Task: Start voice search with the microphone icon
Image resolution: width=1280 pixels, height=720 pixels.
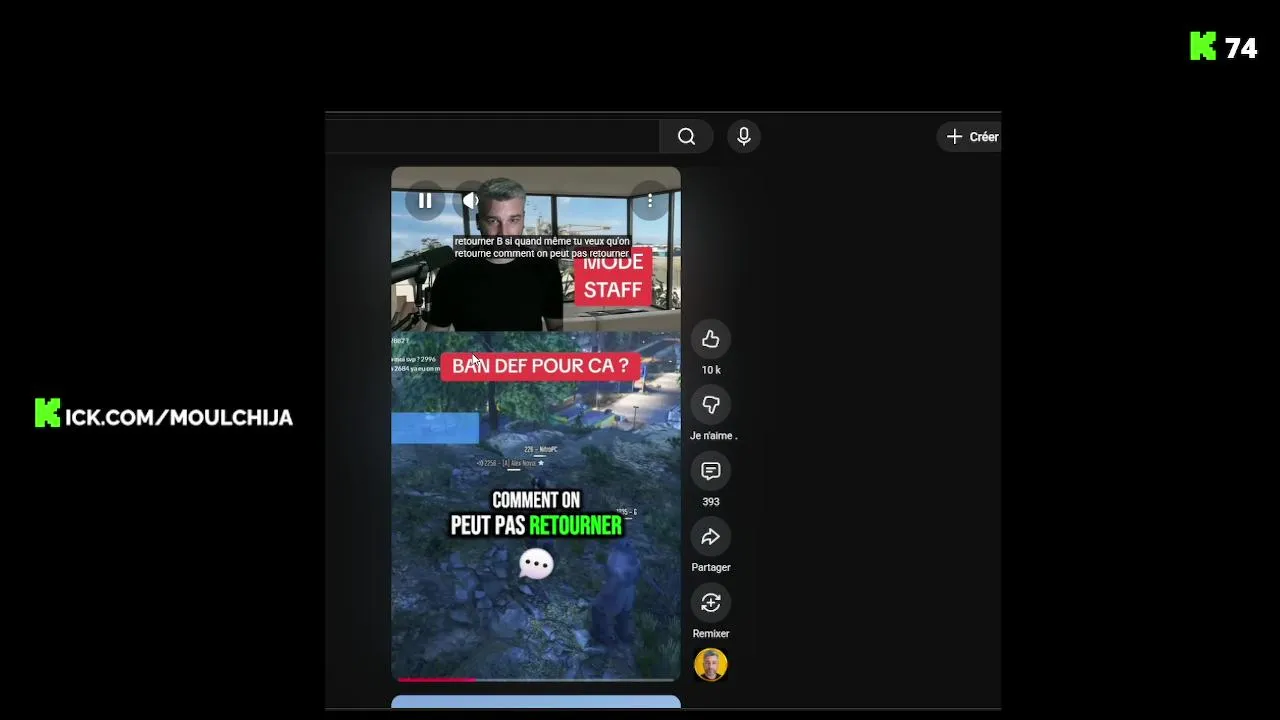Action: (x=743, y=137)
